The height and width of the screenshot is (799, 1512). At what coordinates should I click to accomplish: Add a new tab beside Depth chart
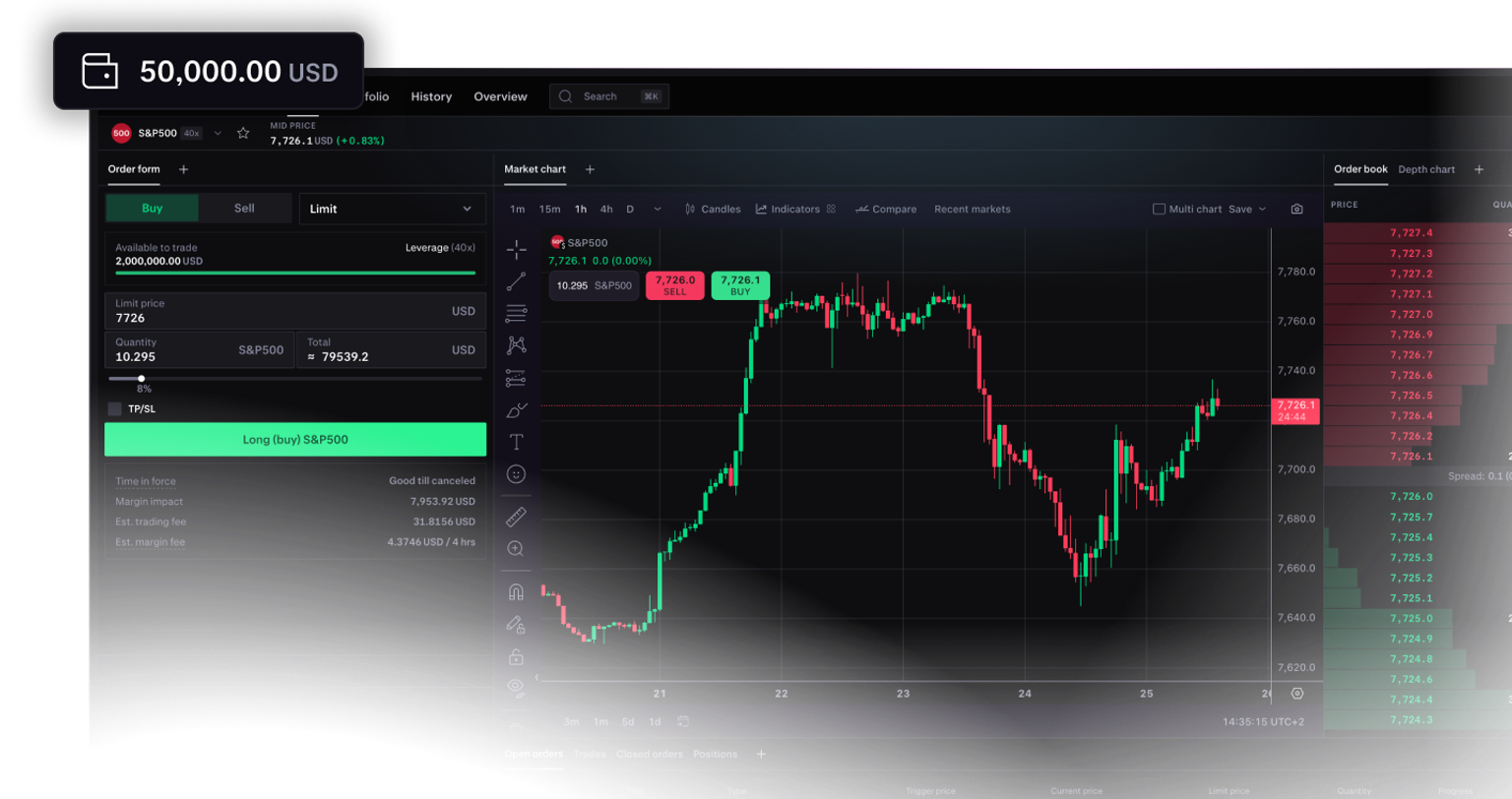click(1479, 169)
